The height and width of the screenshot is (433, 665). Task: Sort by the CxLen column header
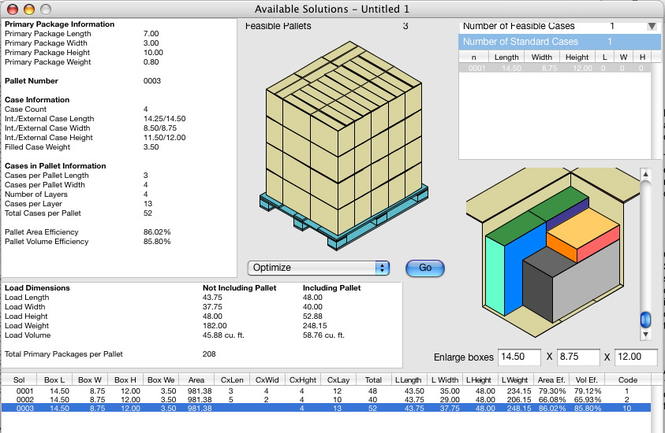(232, 380)
